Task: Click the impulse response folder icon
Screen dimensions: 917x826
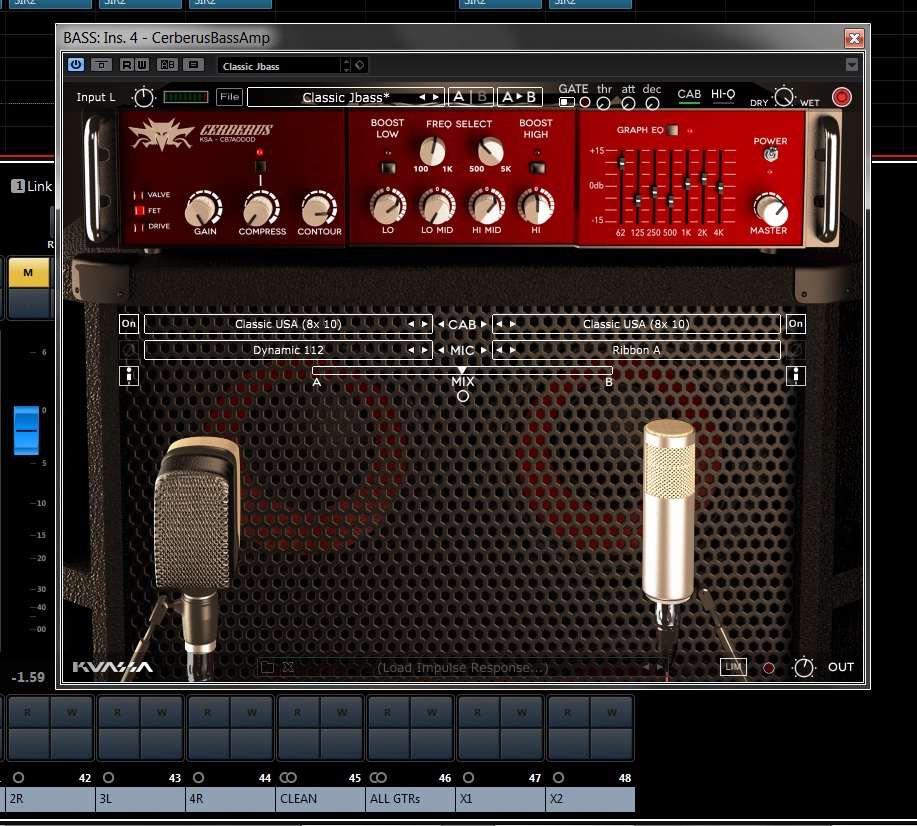Action: coord(267,667)
